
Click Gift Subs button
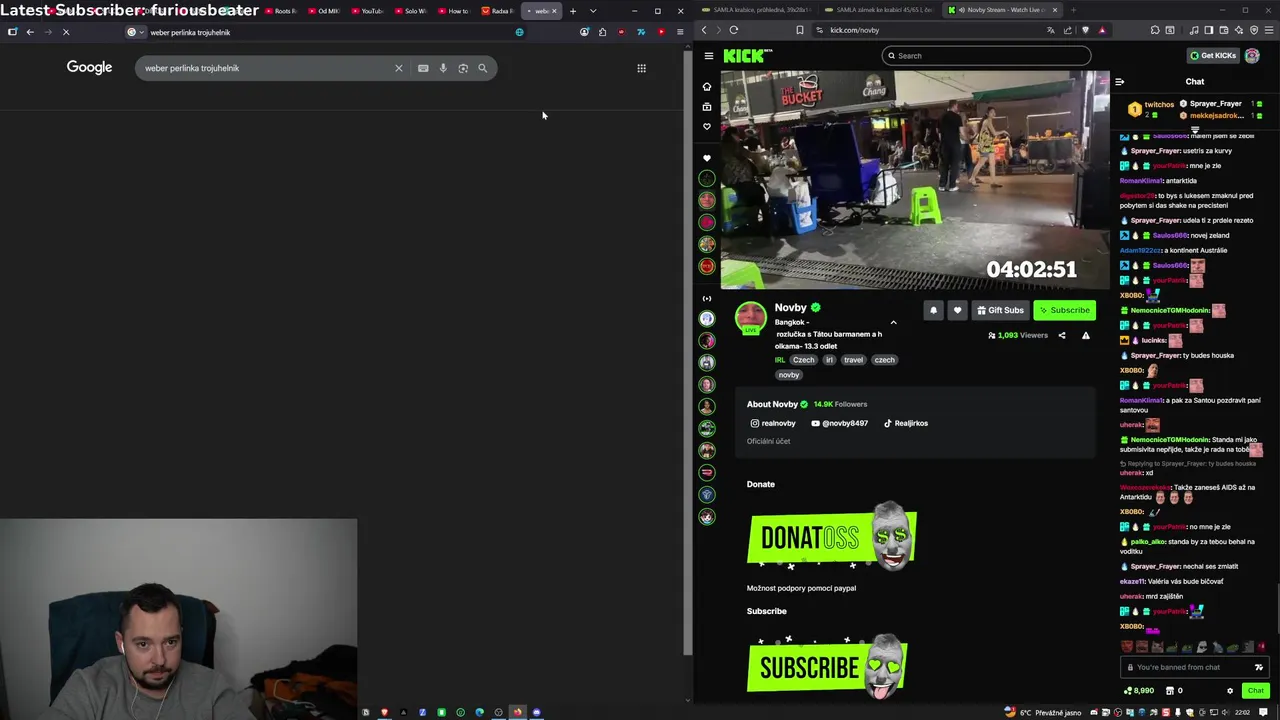tap(1000, 310)
